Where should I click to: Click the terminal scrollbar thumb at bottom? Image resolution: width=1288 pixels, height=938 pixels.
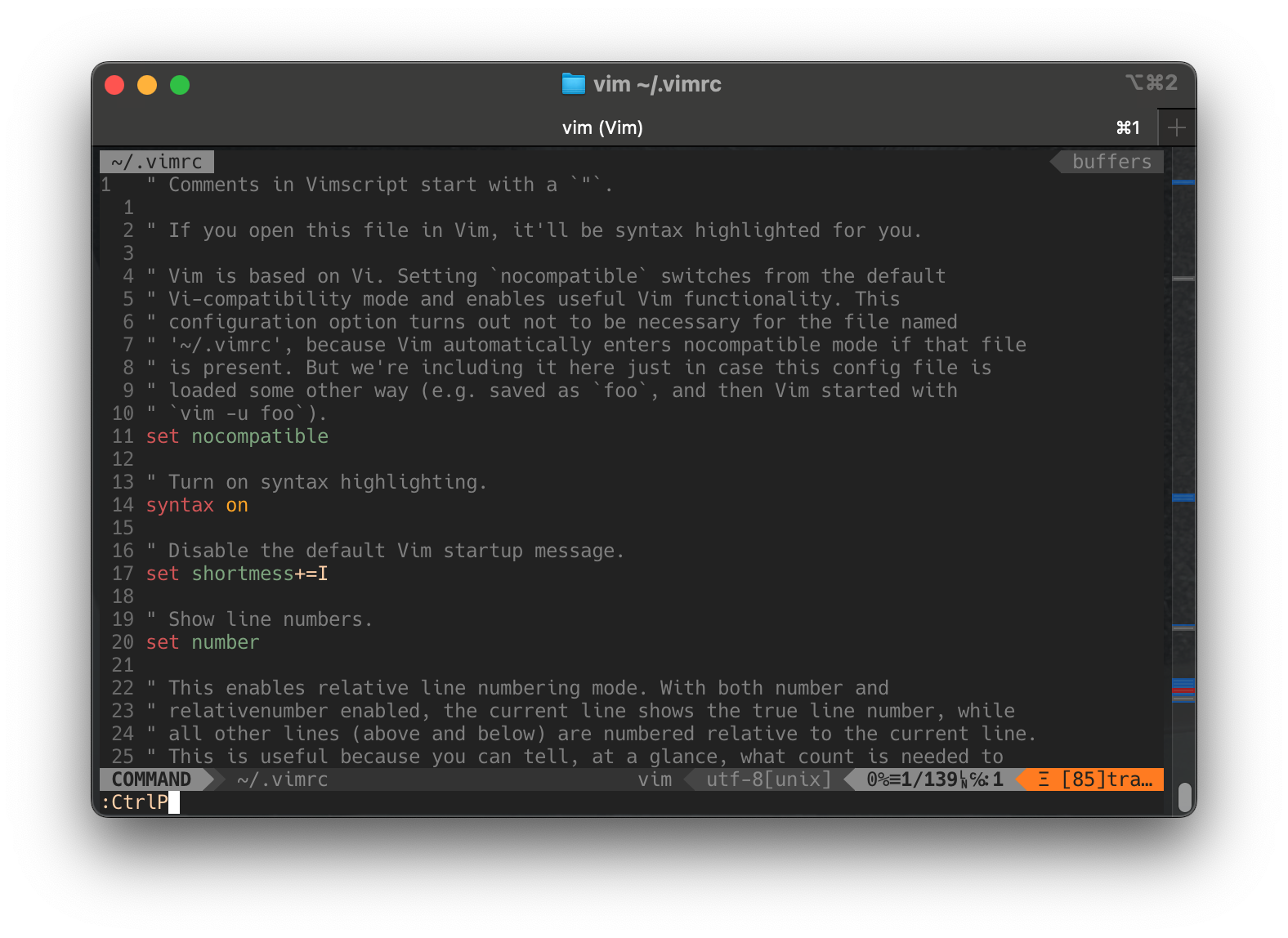(1184, 798)
